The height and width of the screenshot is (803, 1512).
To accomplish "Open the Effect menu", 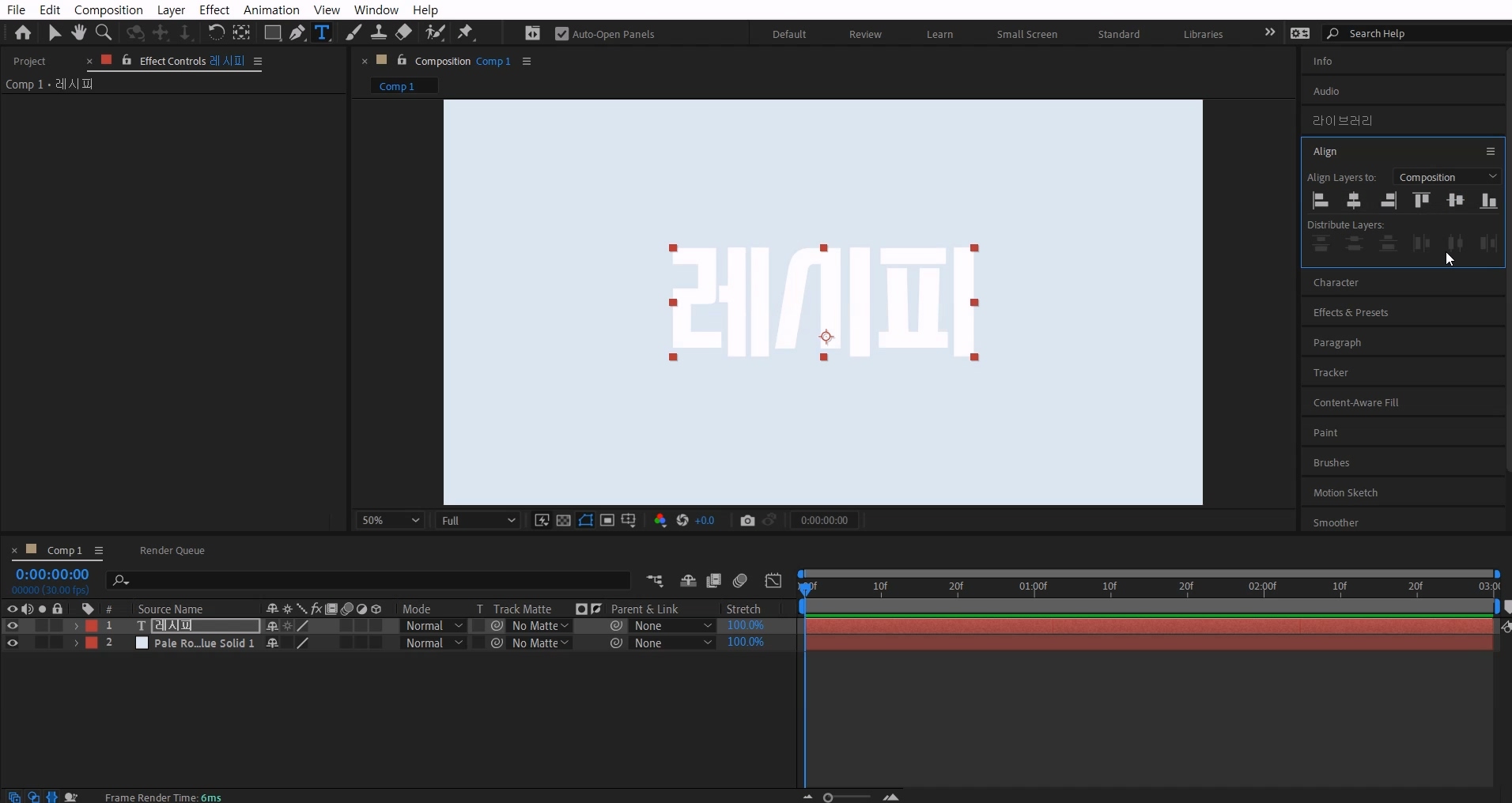I will [214, 9].
